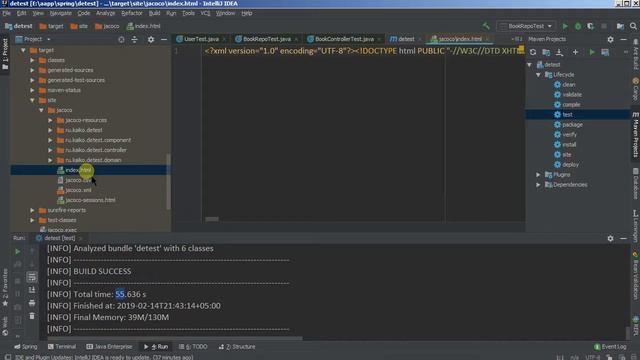
Task: Hide the Project tool window
Action: [x=164, y=39]
